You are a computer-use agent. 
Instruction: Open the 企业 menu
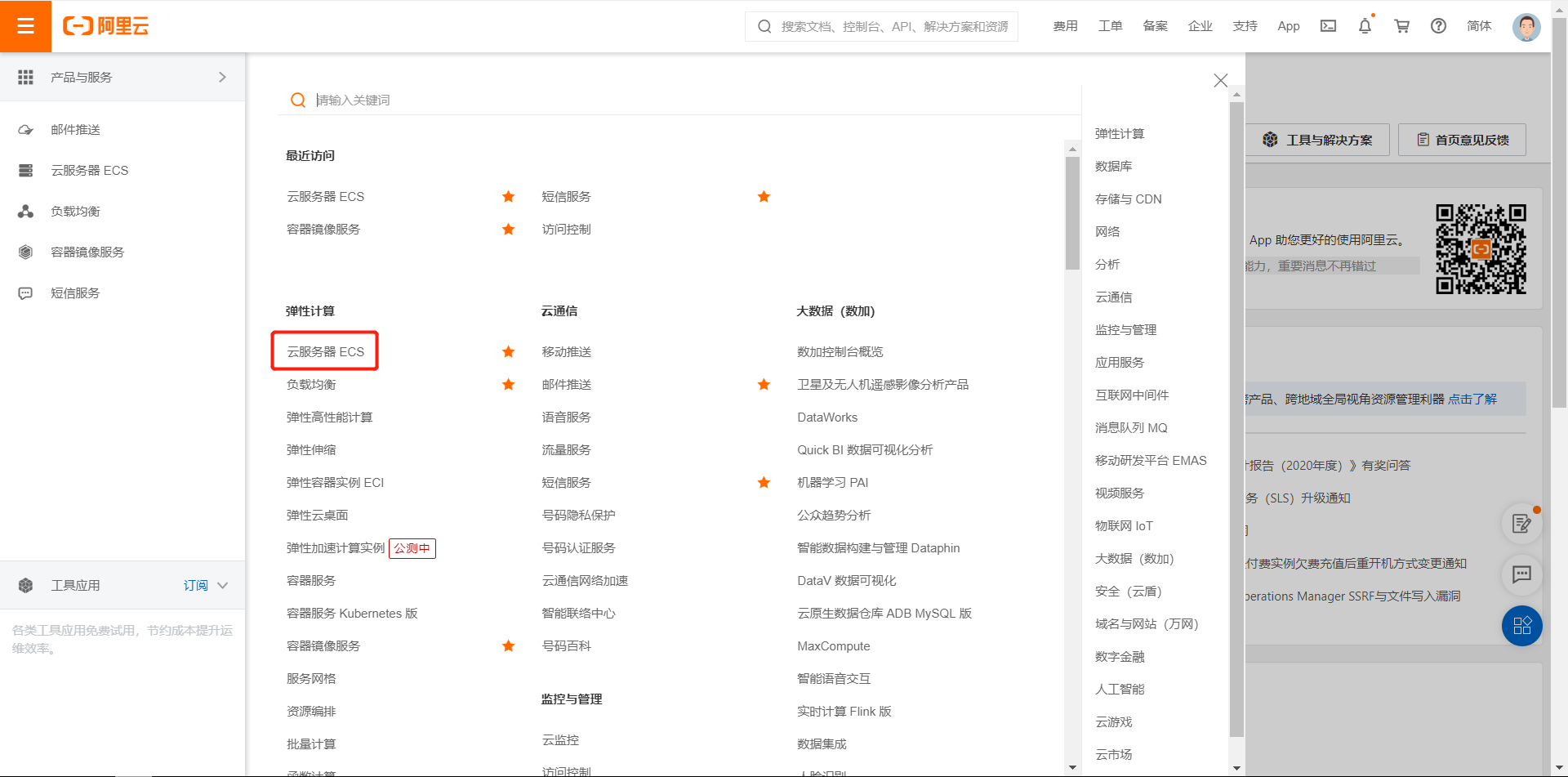point(1200,26)
